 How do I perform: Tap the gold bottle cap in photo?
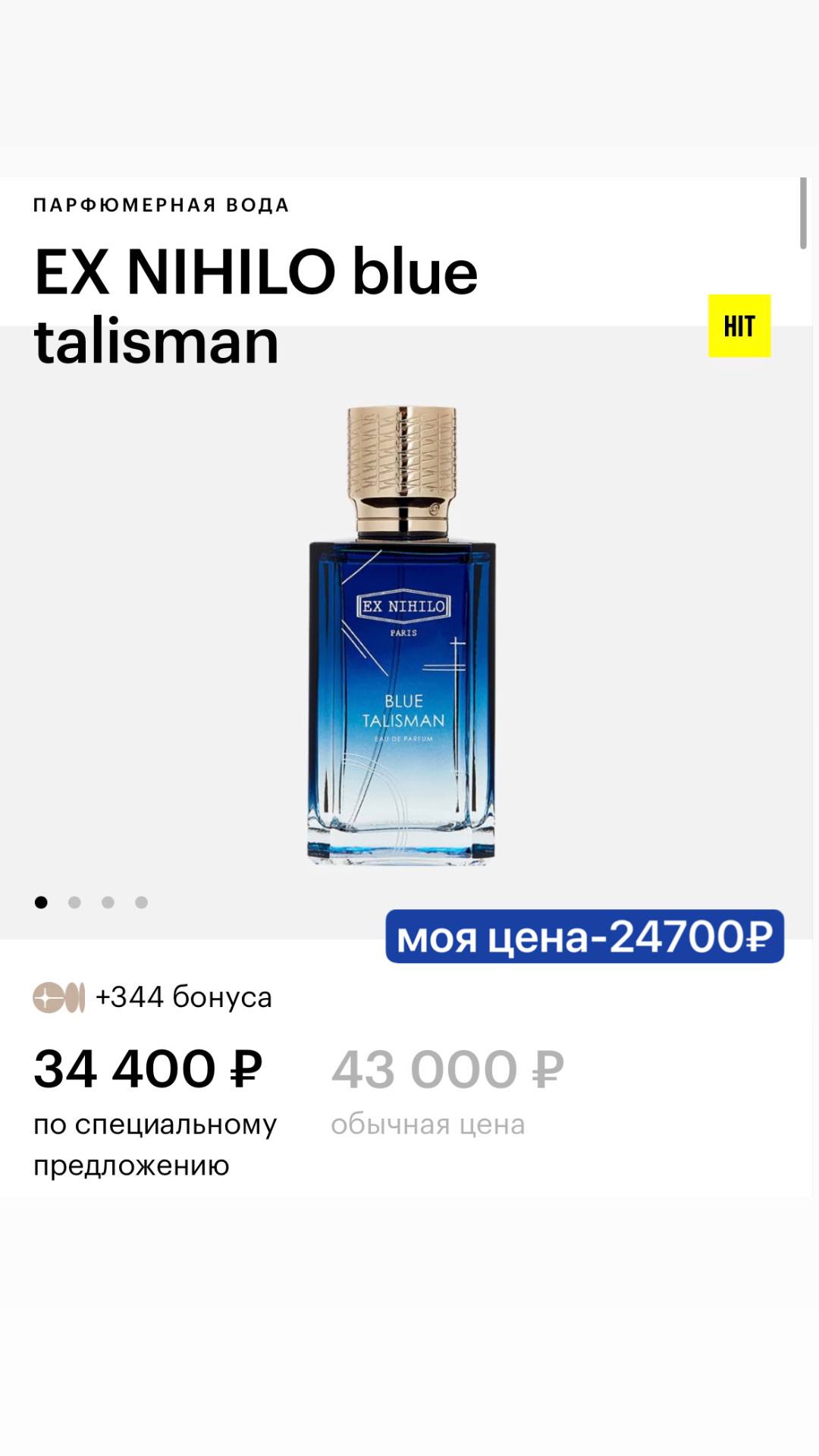pyautogui.click(x=403, y=472)
